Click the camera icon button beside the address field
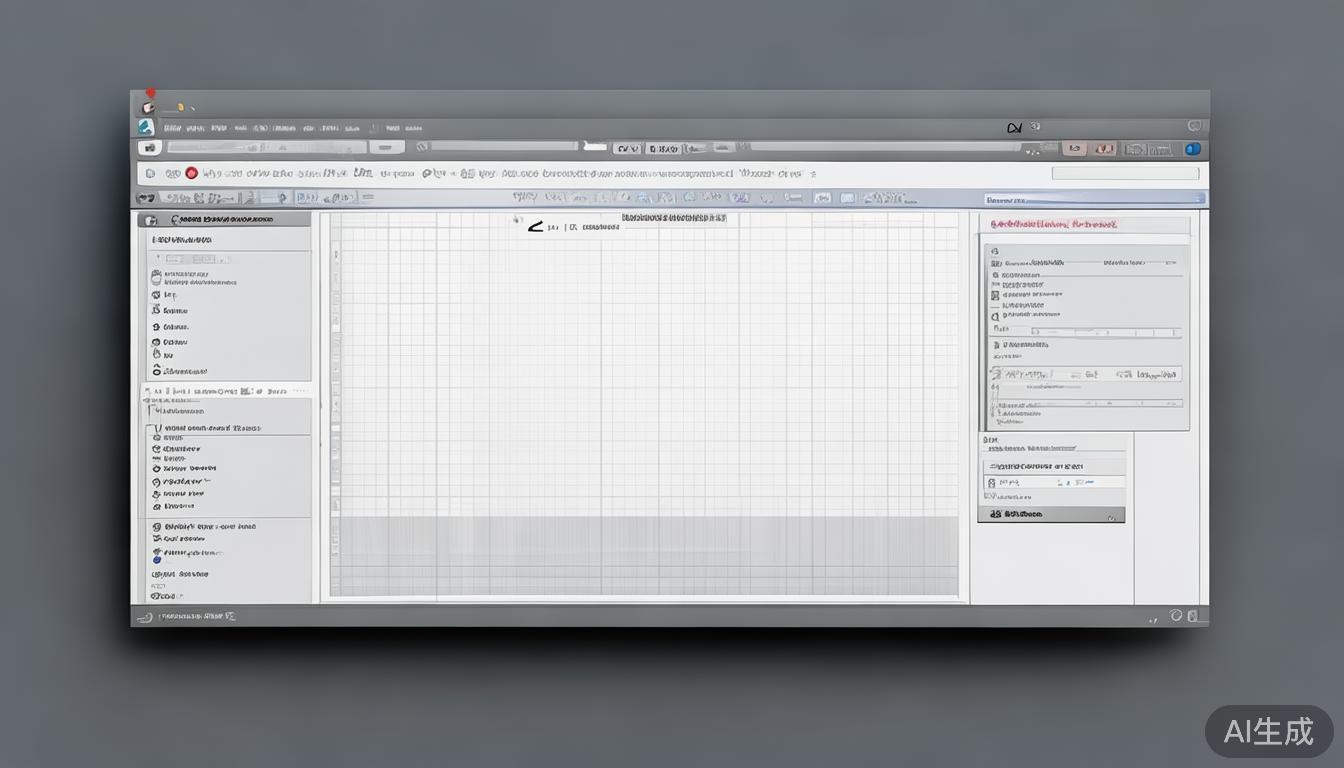 click(x=150, y=148)
